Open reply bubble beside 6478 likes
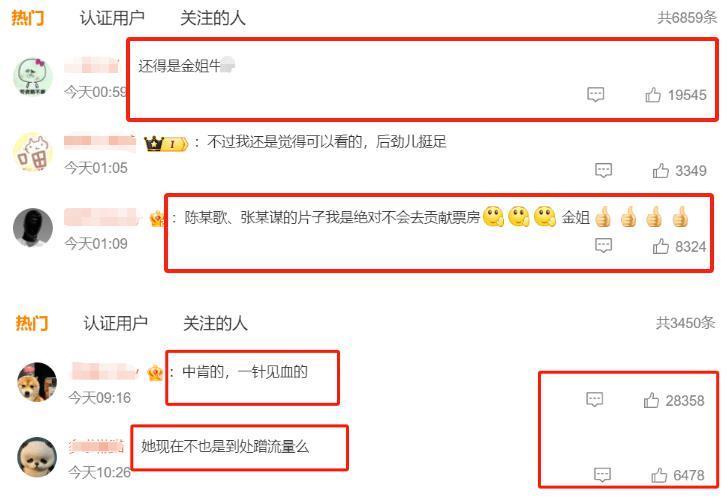The width and height of the screenshot is (727, 501). [x=602, y=475]
